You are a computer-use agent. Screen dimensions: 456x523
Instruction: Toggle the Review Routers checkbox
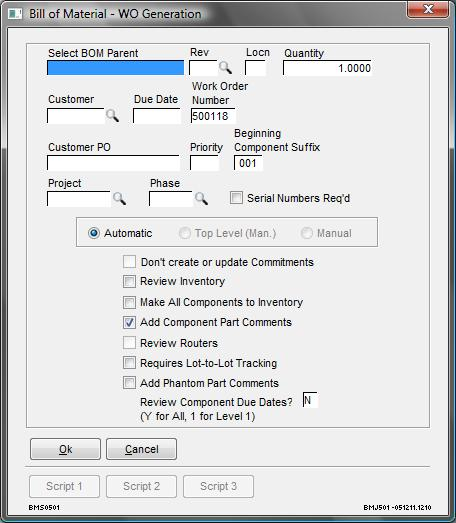(x=129, y=343)
